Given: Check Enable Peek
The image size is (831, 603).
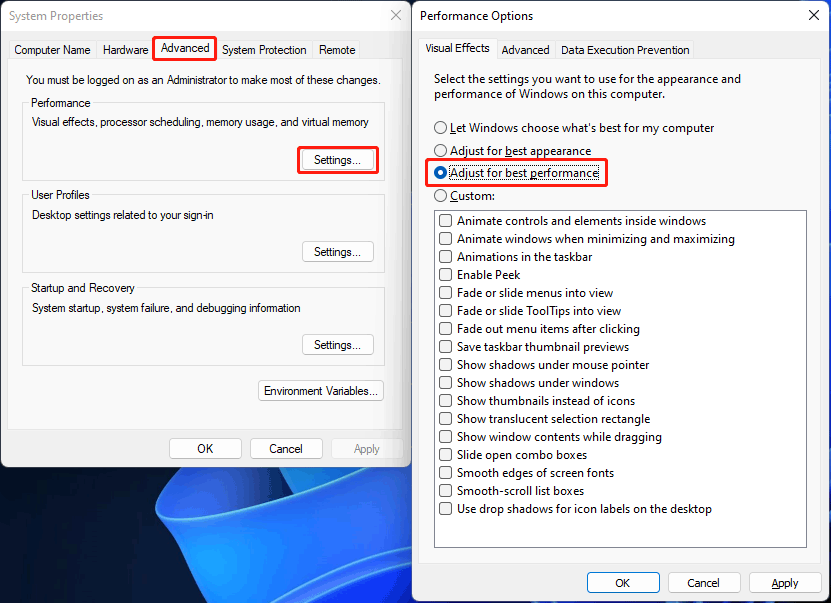Looking at the screenshot, I should 445,275.
